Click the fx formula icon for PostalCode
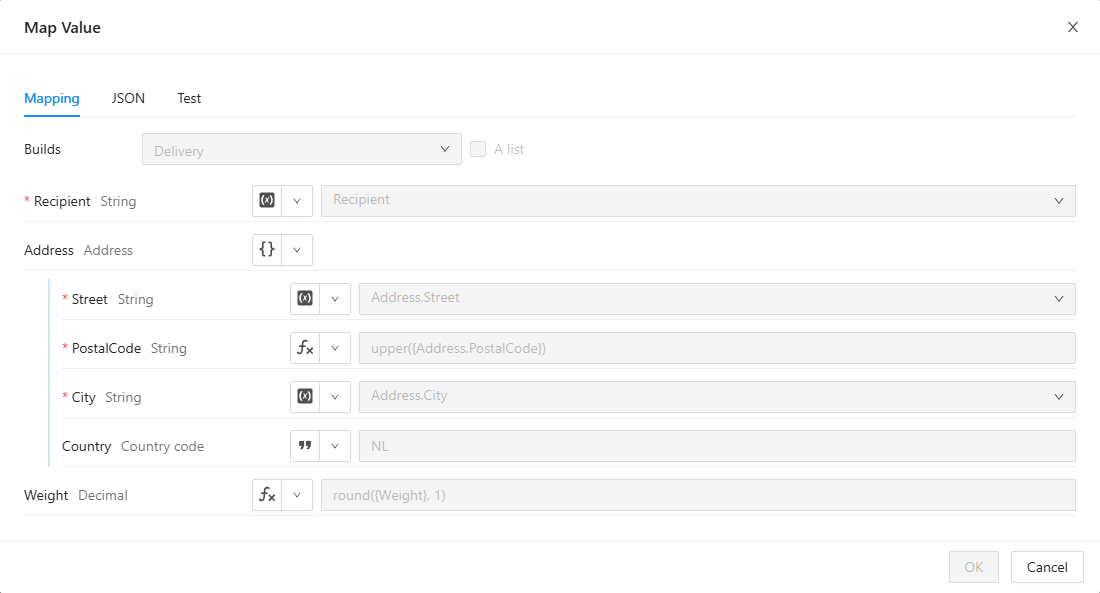This screenshot has height=593, width=1100. click(x=305, y=348)
